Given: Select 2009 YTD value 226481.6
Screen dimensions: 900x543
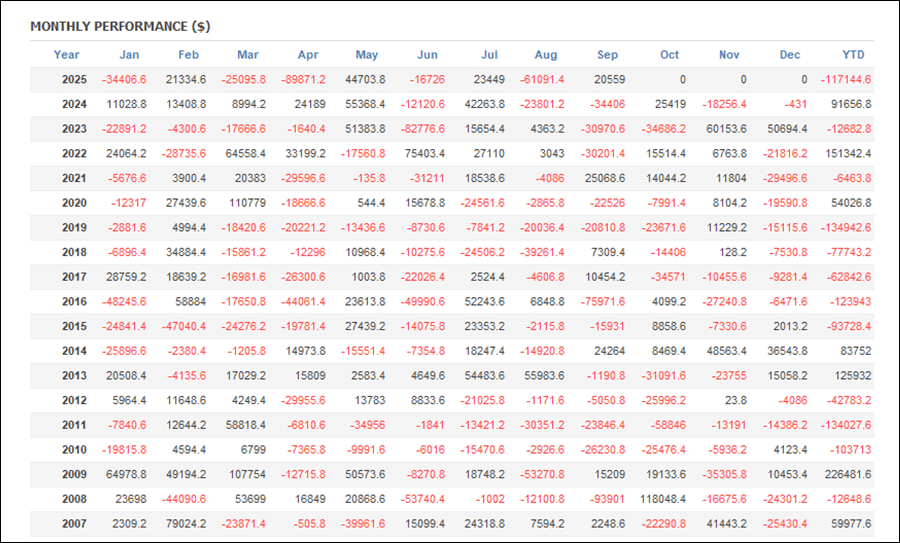Looking at the screenshot, I should [x=844, y=474].
